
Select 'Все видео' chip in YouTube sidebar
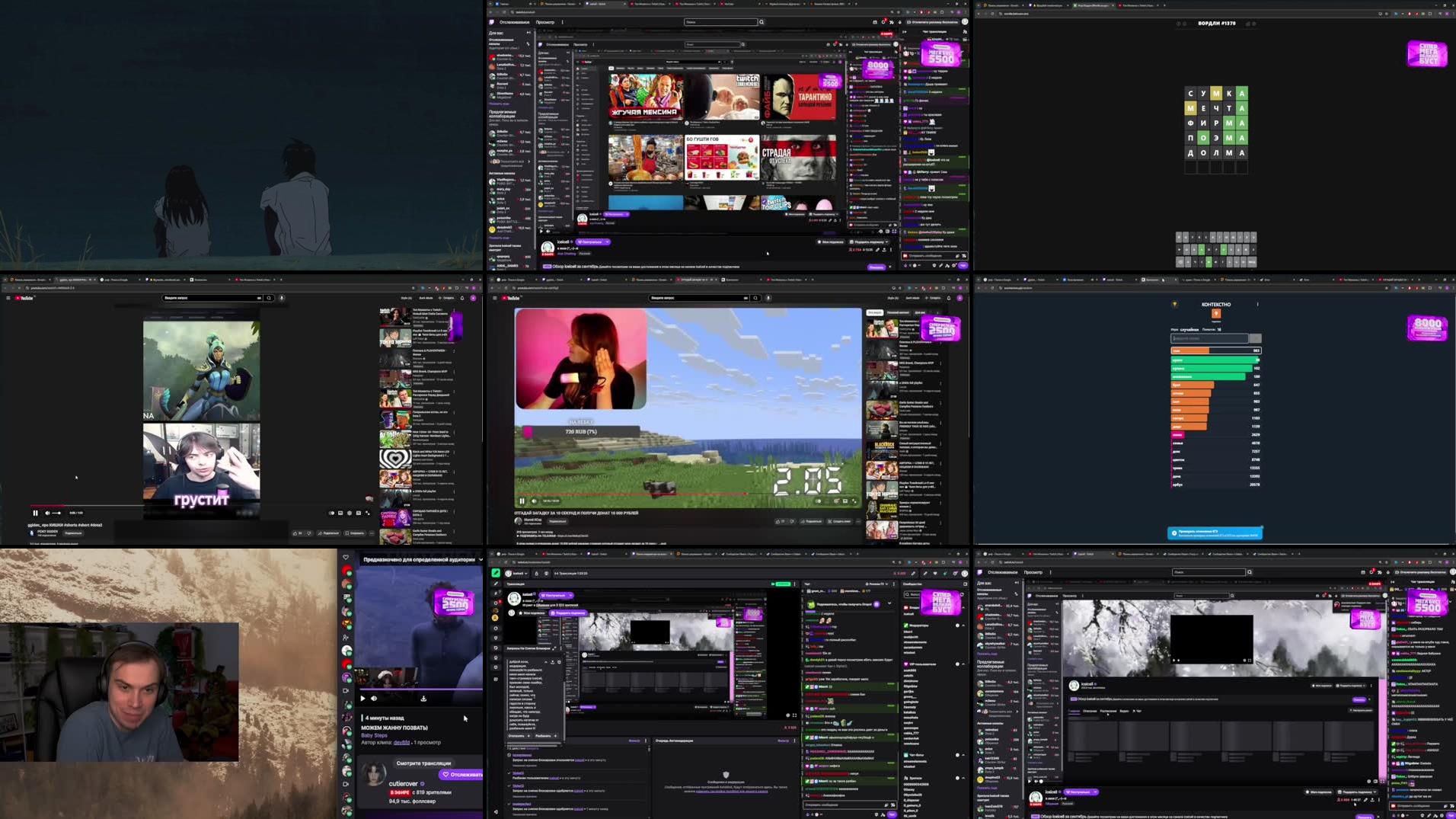coord(874,312)
